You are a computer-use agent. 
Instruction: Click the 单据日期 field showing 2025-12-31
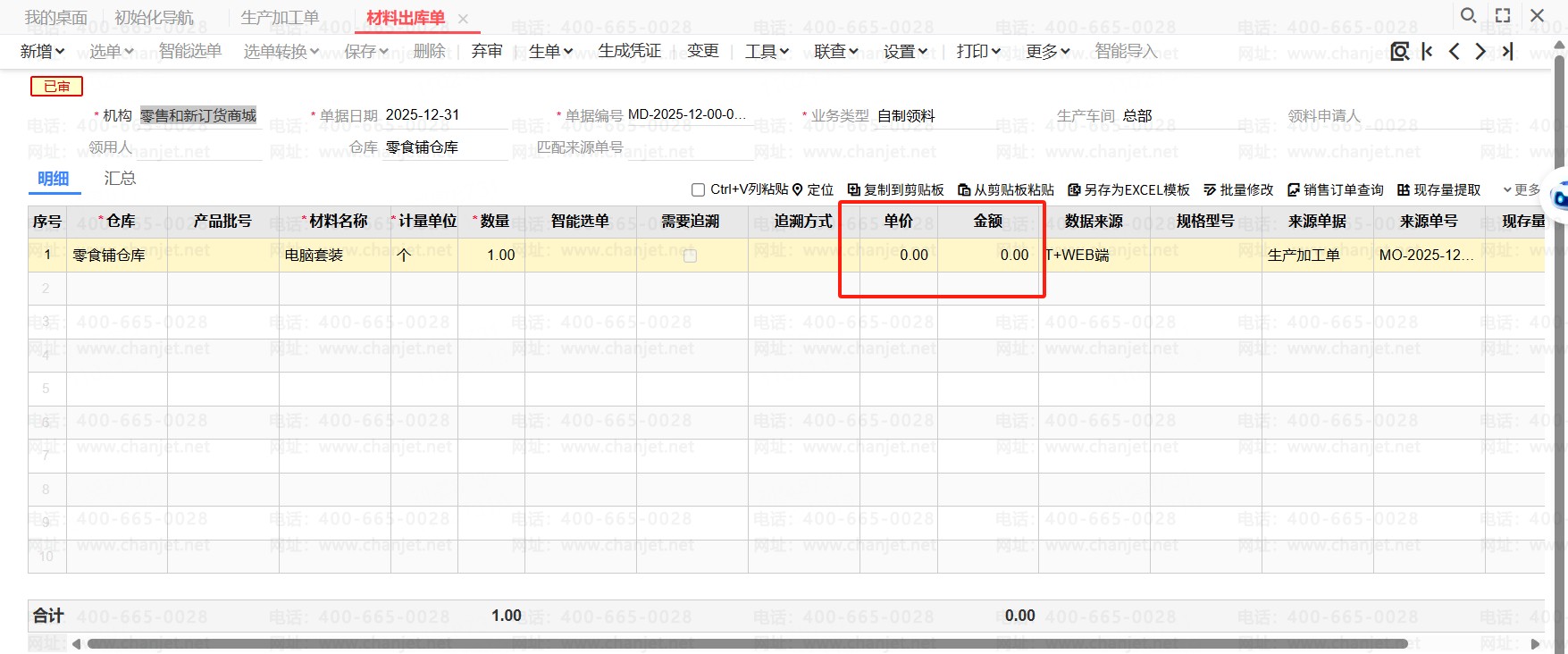(446, 115)
